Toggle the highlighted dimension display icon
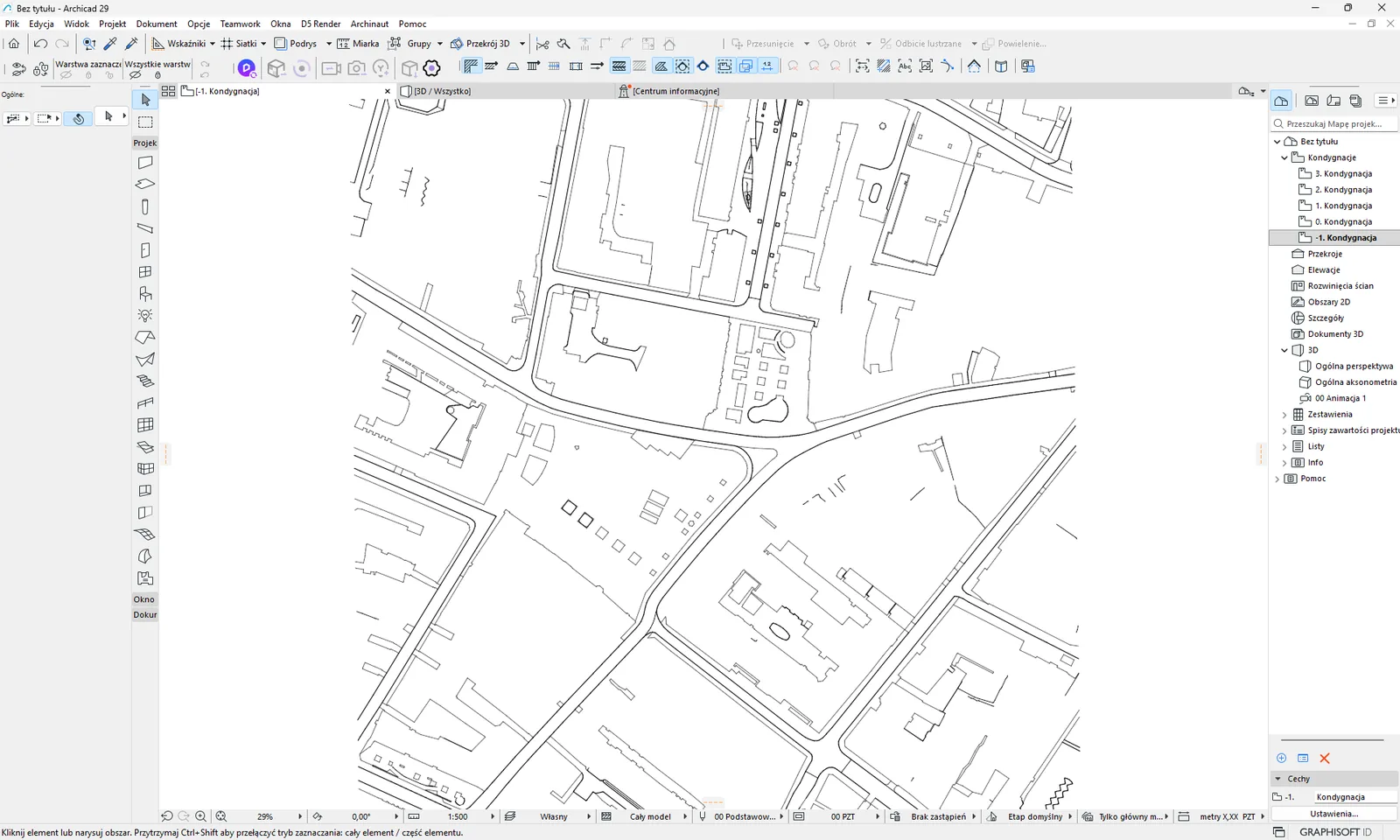 [767, 66]
